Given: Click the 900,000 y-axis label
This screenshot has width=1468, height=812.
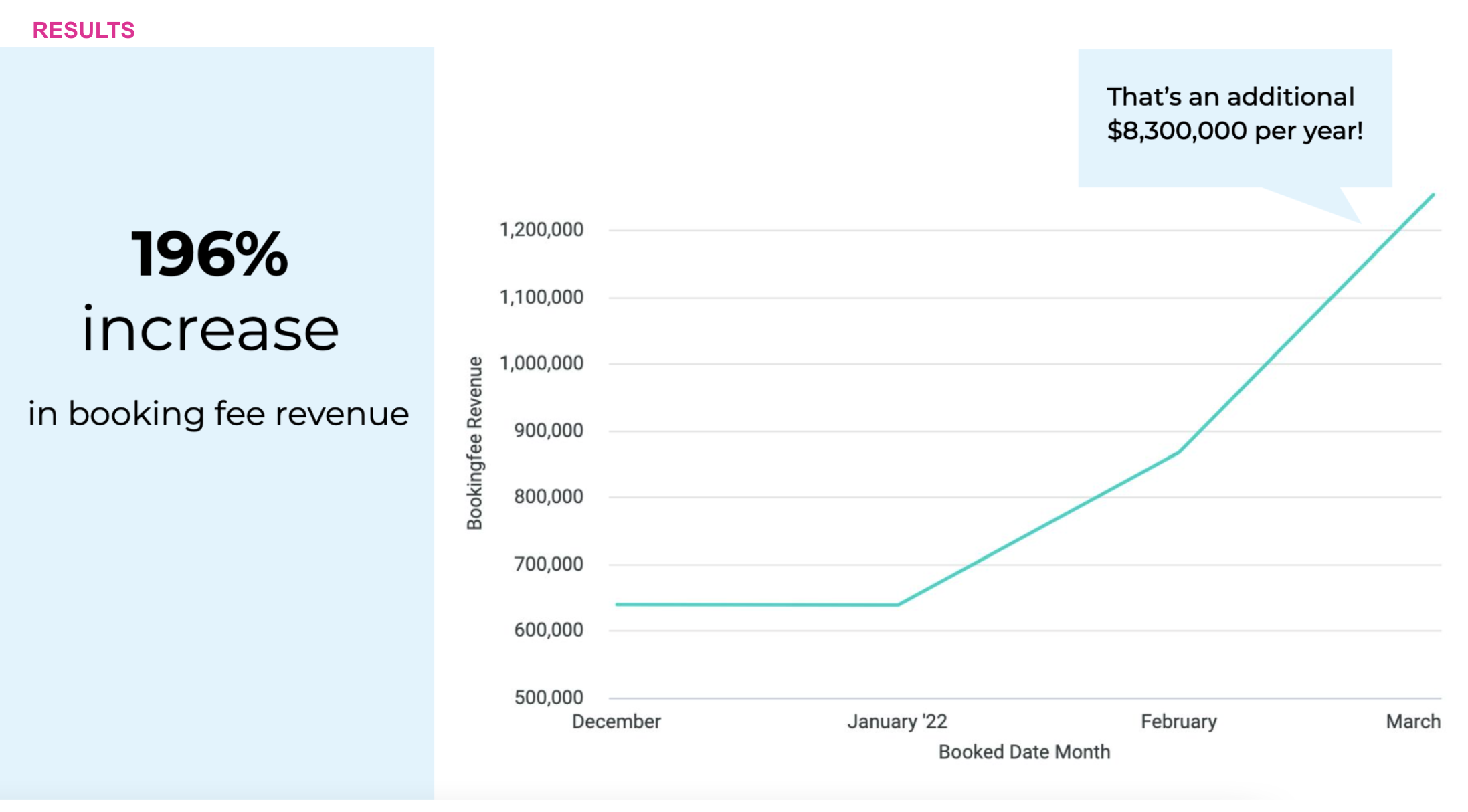Looking at the screenshot, I should (x=548, y=431).
